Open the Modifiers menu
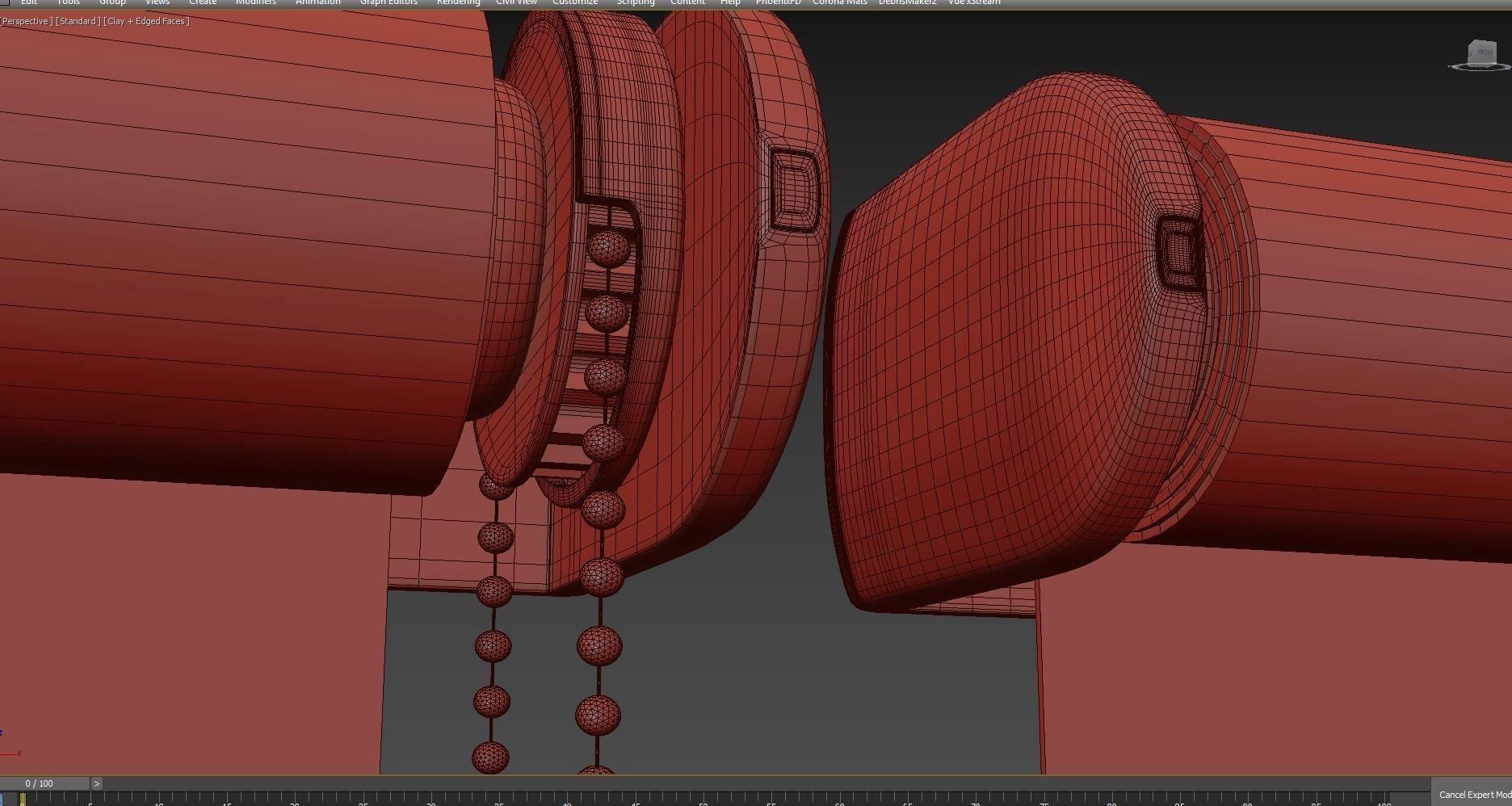Image resolution: width=1512 pixels, height=806 pixels. click(255, 2)
